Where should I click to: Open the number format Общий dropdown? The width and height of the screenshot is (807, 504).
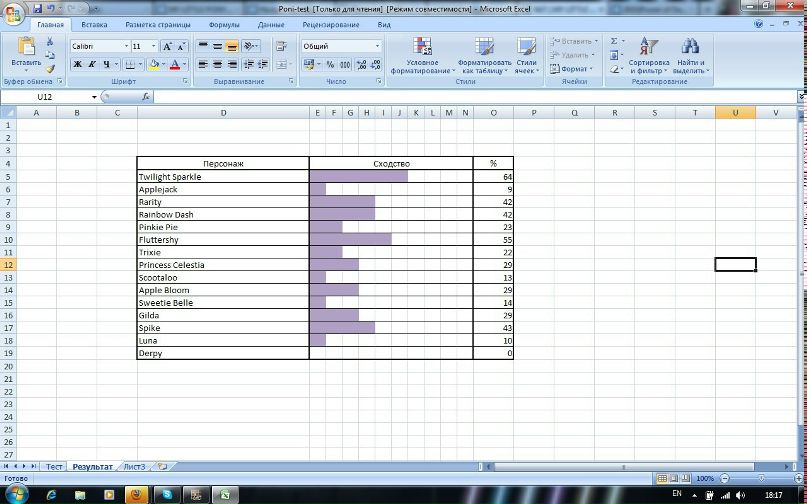coord(377,46)
